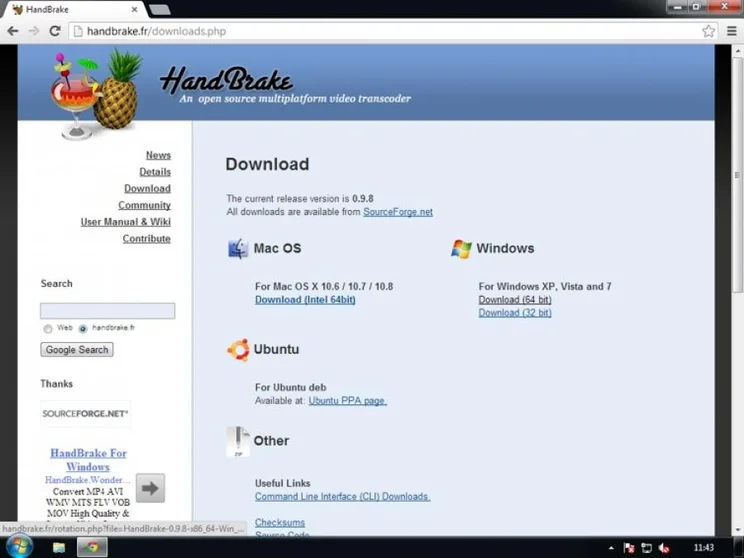This screenshot has height=558, width=744.
Task: Click the Action Center flag tray icon
Action: click(629, 548)
